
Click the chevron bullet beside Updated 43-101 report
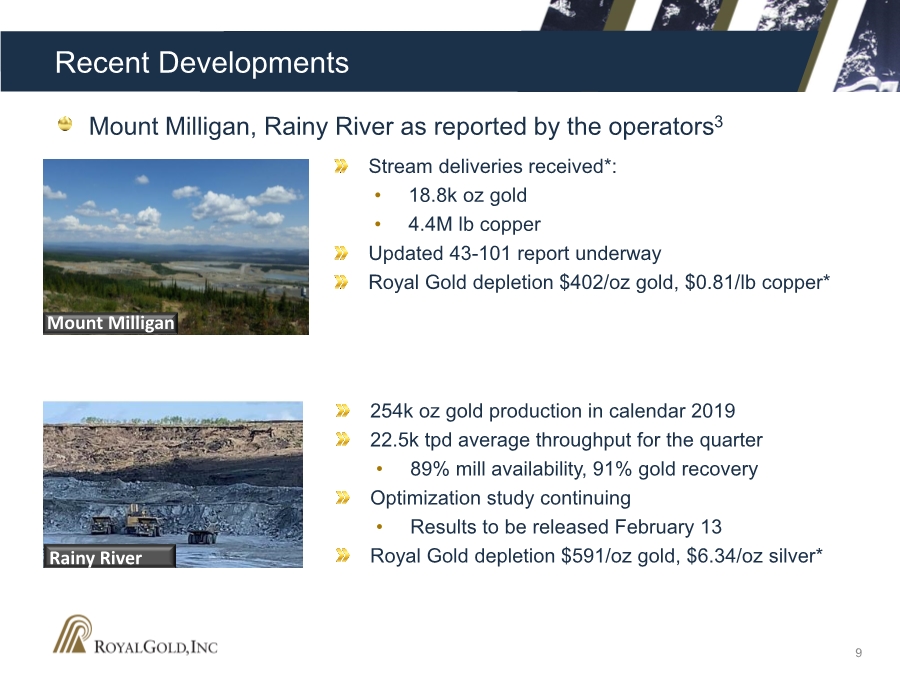(x=341, y=253)
